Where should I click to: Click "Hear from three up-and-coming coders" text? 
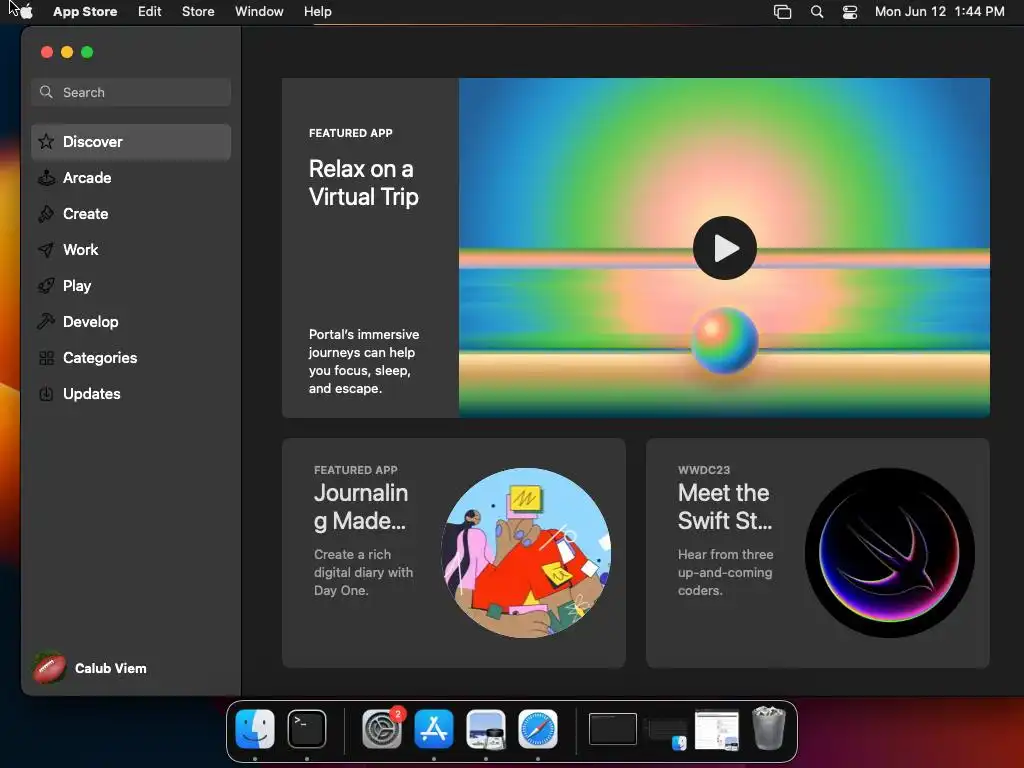(726, 572)
